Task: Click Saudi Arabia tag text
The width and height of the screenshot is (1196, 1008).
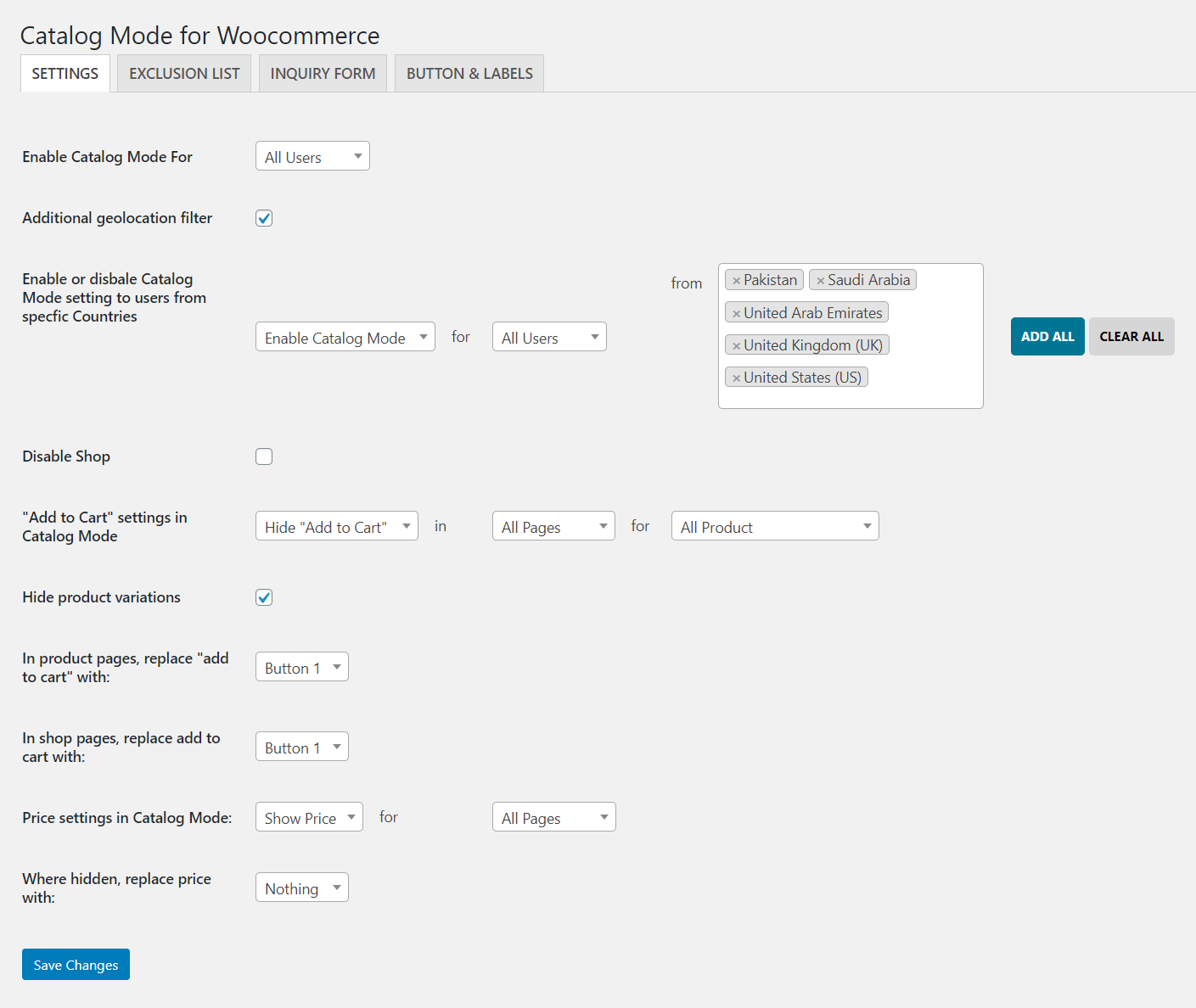Action: click(x=868, y=280)
